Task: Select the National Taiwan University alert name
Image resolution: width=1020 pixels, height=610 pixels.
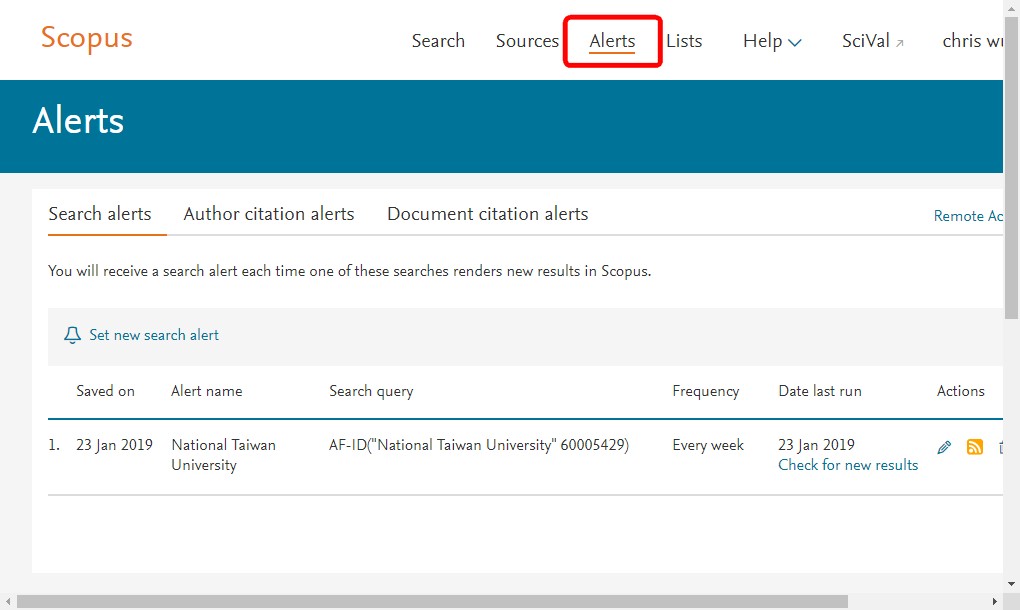Action: [223, 455]
